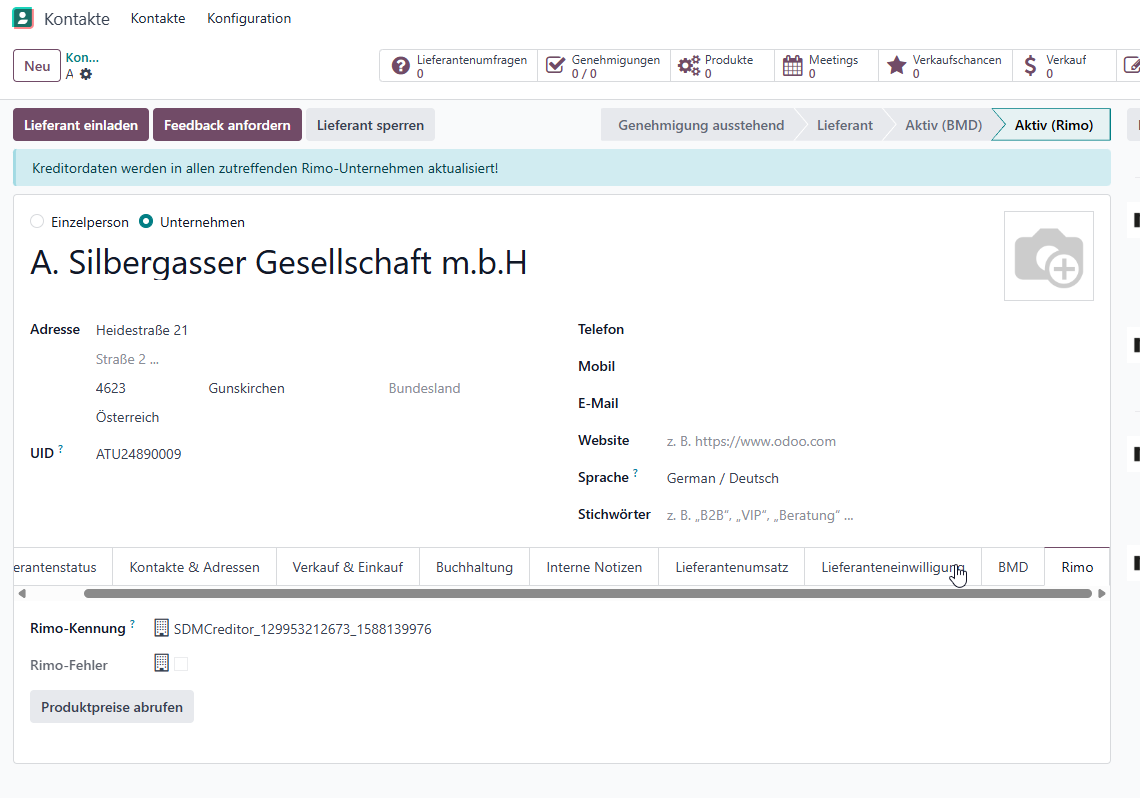Switch to the Lieferantenumsatz tab
Image resolution: width=1140 pixels, height=798 pixels.
(x=731, y=567)
